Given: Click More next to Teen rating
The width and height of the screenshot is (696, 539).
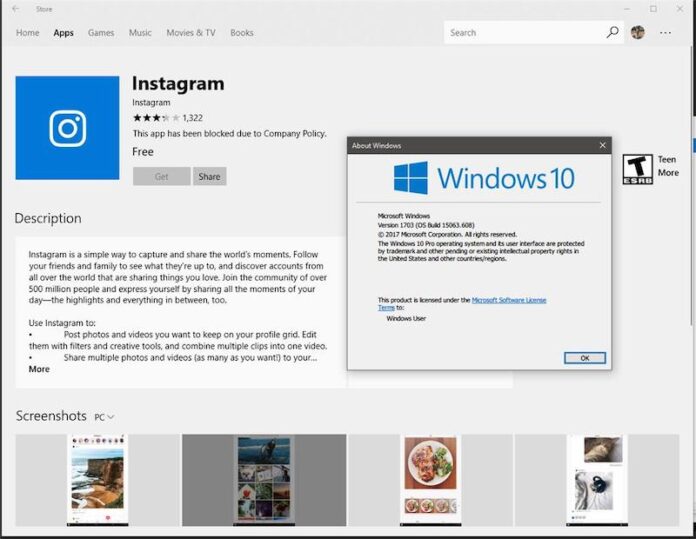Looking at the screenshot, I should tap(668, 173).
